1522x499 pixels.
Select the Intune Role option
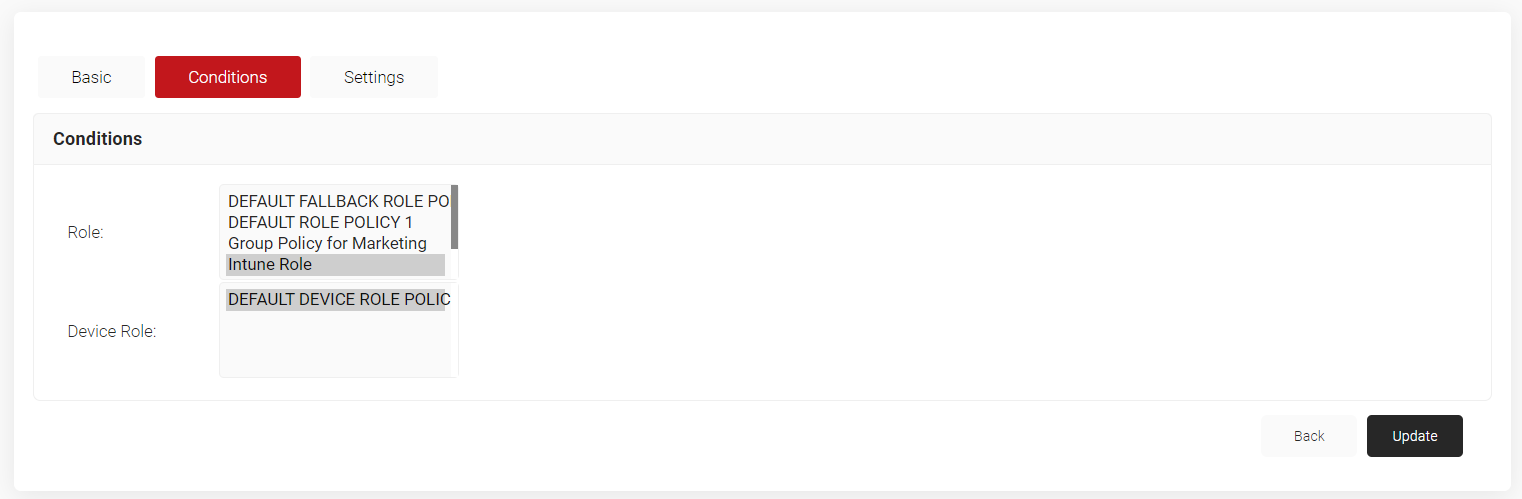pyautogui.click(x=270, y=265)
